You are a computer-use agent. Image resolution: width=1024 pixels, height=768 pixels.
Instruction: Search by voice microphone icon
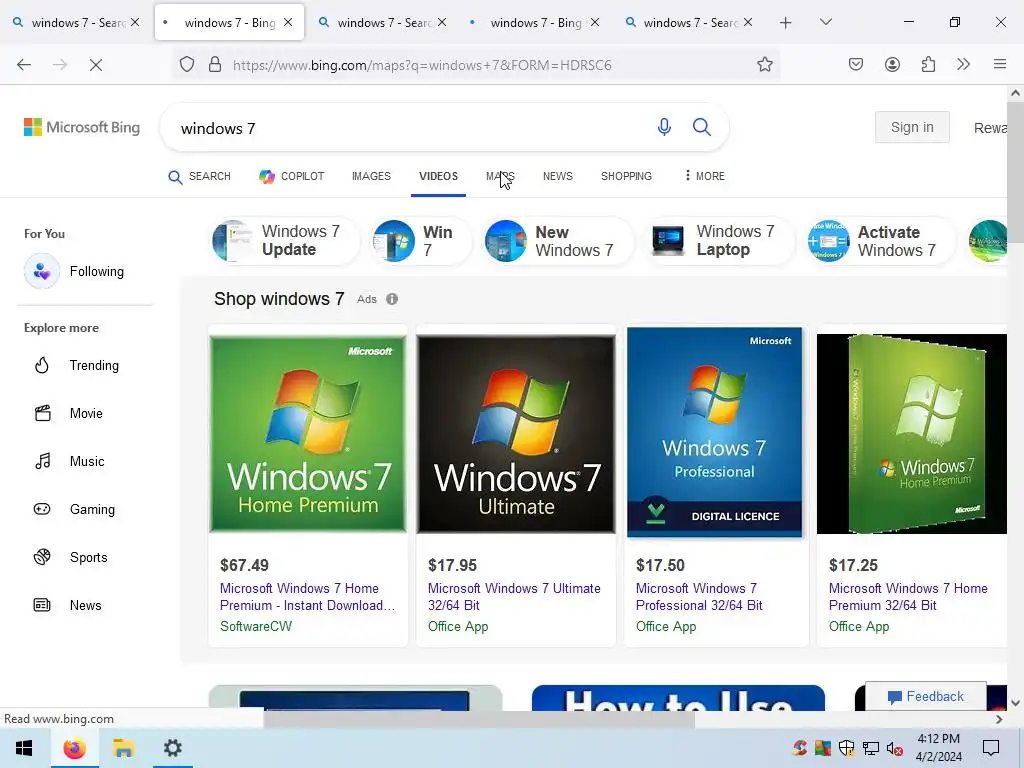click(664, 127)
